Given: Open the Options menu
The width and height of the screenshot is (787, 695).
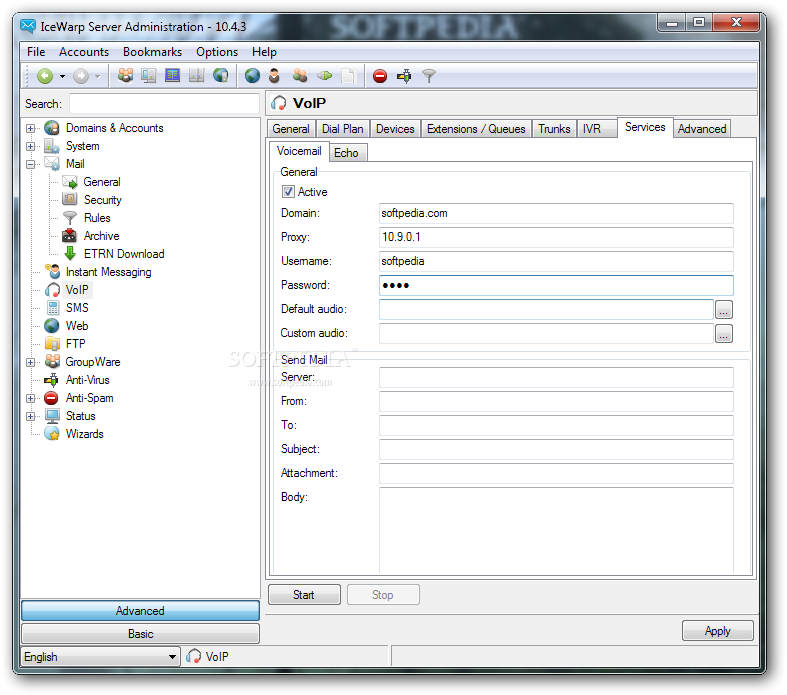Looking at the screenshot, I should click(x=217, y=52).
